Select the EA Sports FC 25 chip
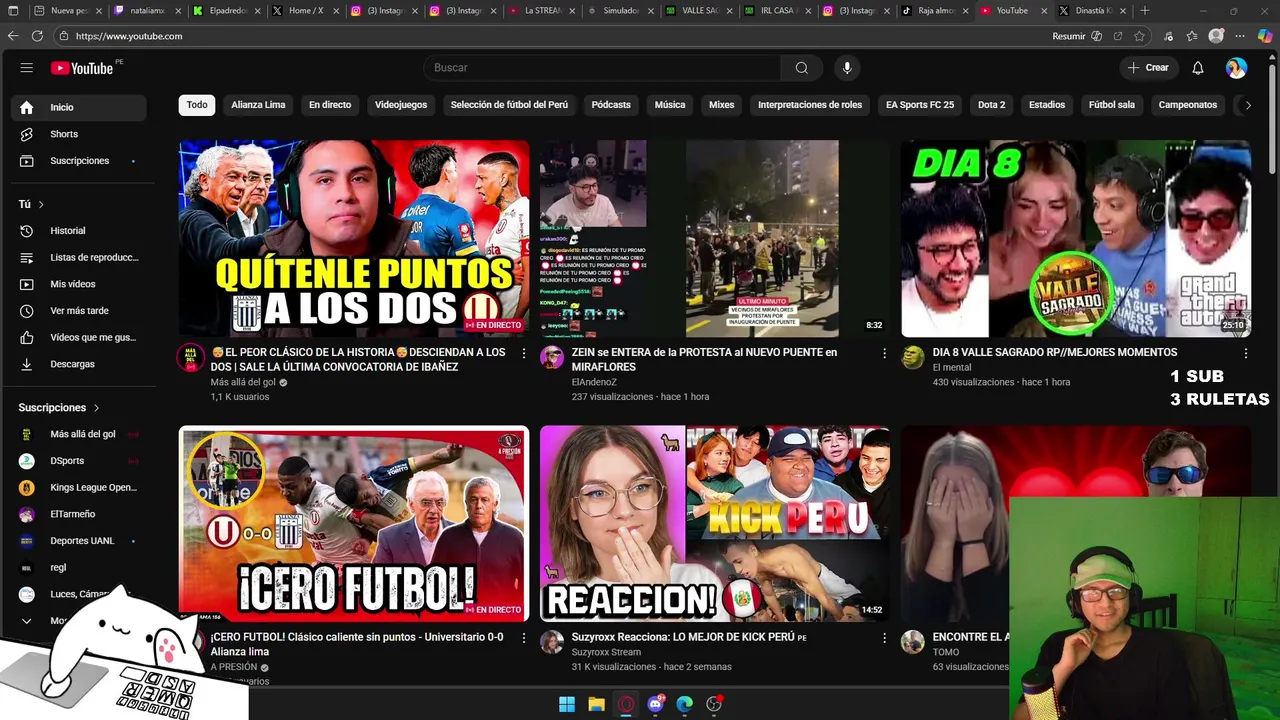This screenshot has width=1280, height=720. point(920,105)
